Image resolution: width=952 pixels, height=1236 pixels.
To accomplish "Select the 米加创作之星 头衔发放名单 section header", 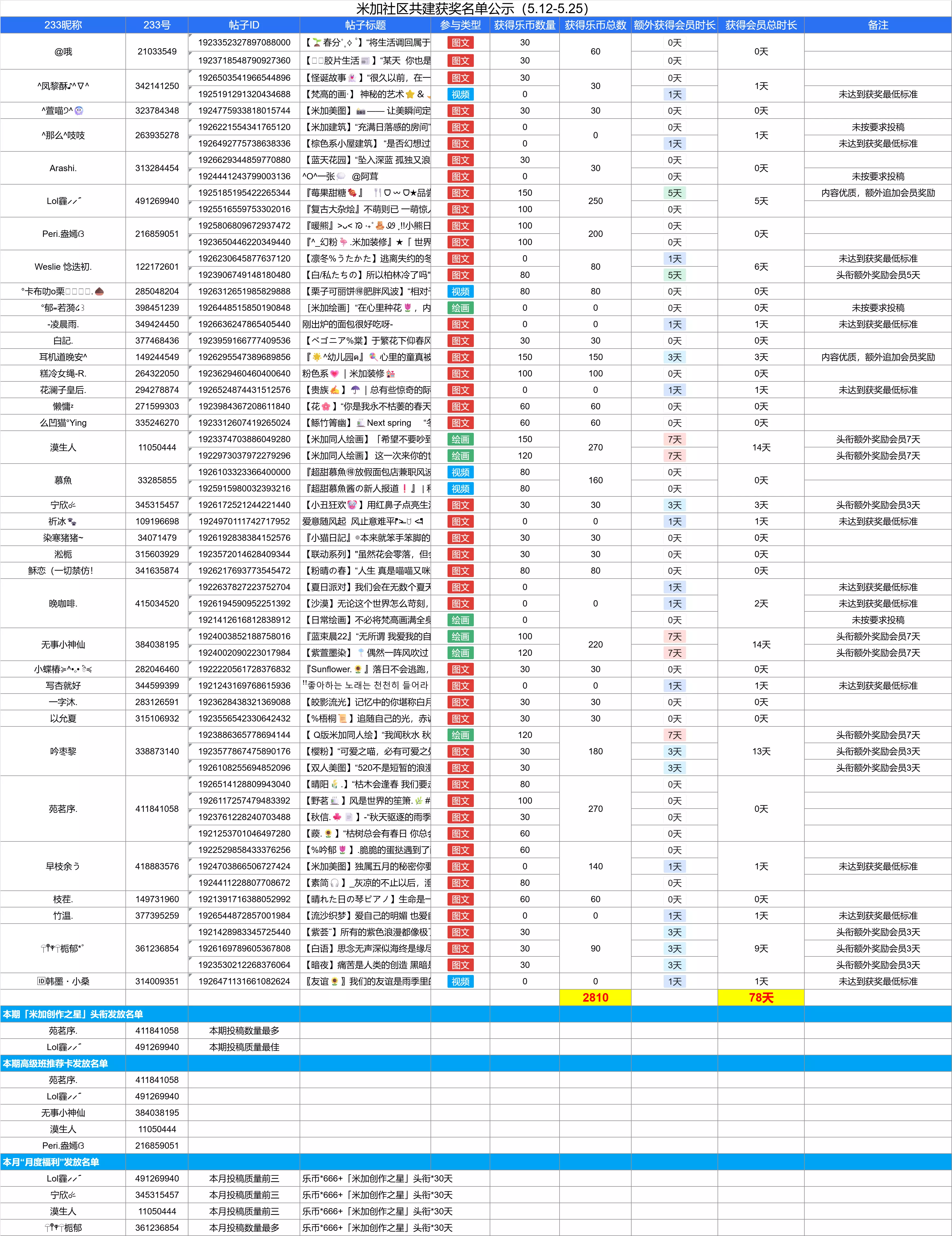I will 73,1014.
